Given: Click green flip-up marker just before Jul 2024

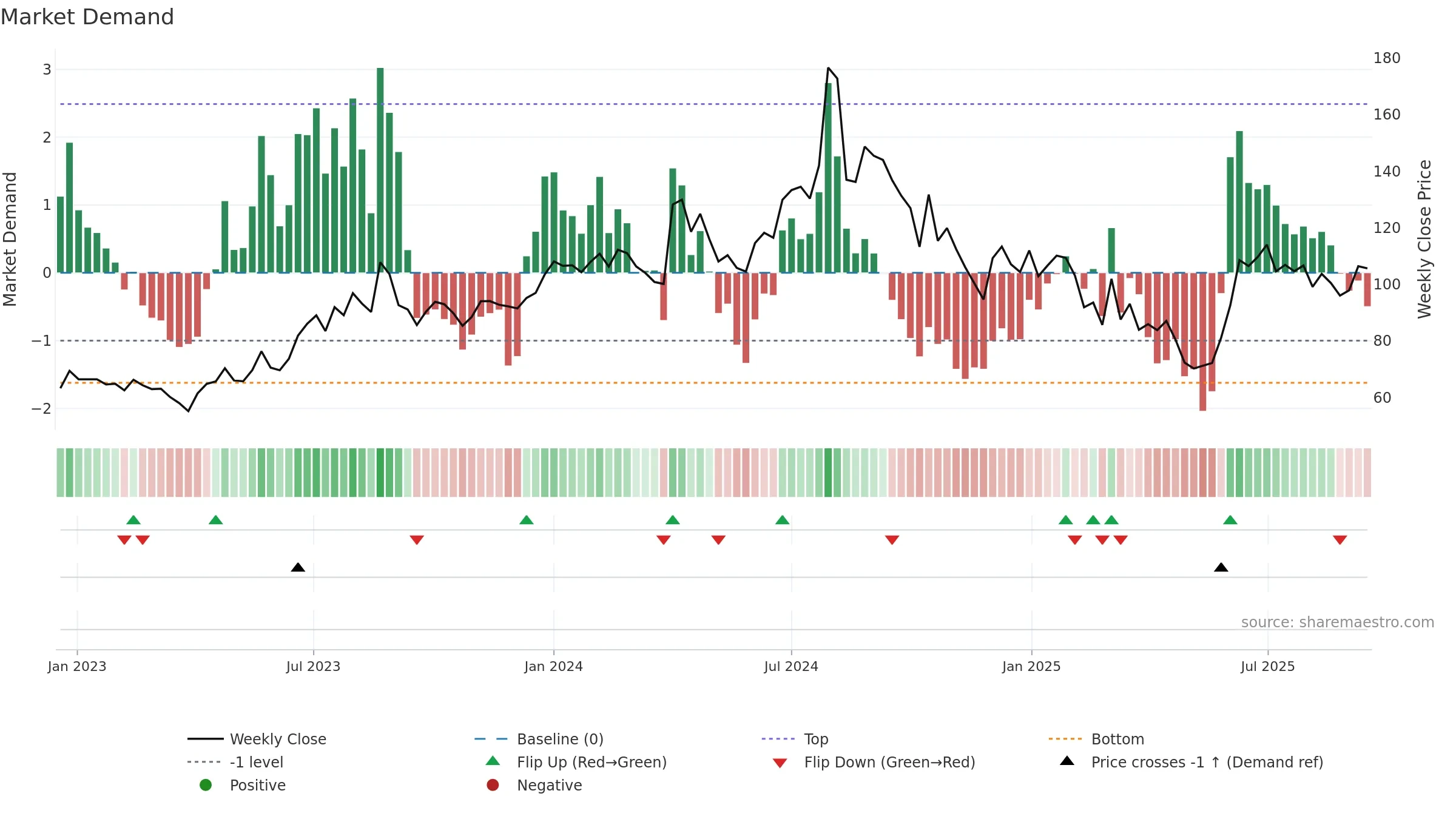Looking at the screenshot, I should coord(783,520).
